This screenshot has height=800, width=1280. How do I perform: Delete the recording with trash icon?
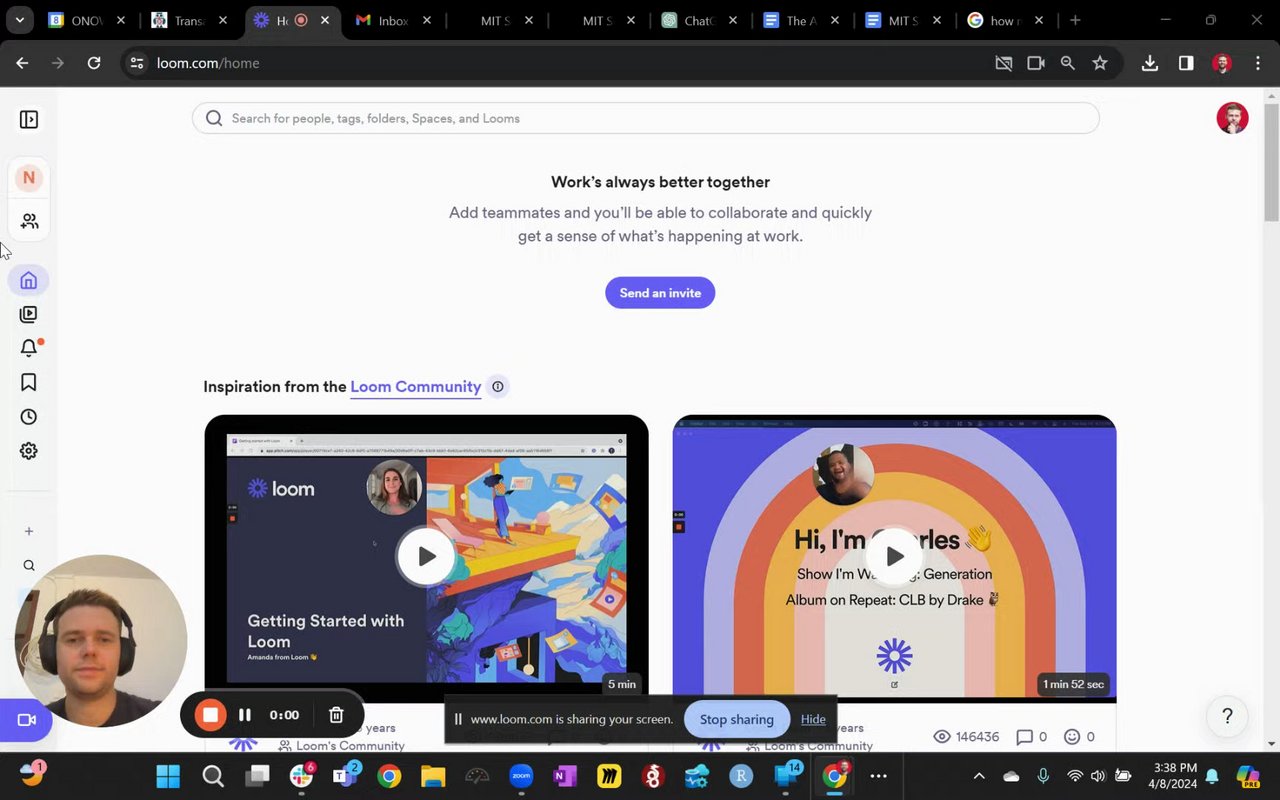[x=336, y=715]
